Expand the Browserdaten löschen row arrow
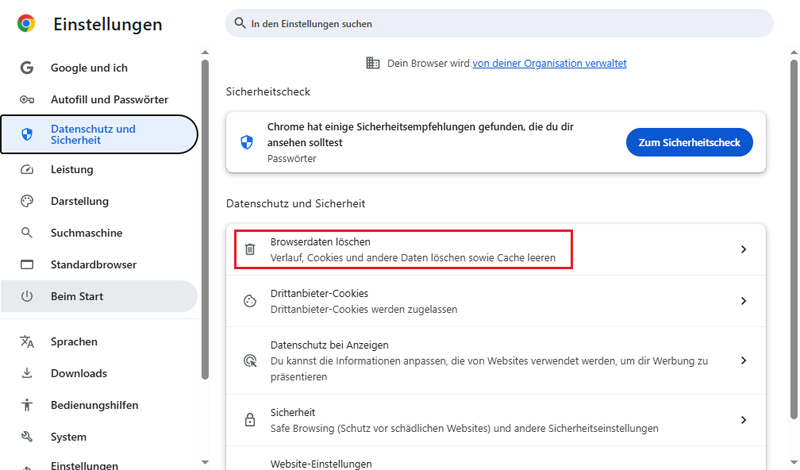The height and width of the screenshot is (470, 800). click(743, 249)
